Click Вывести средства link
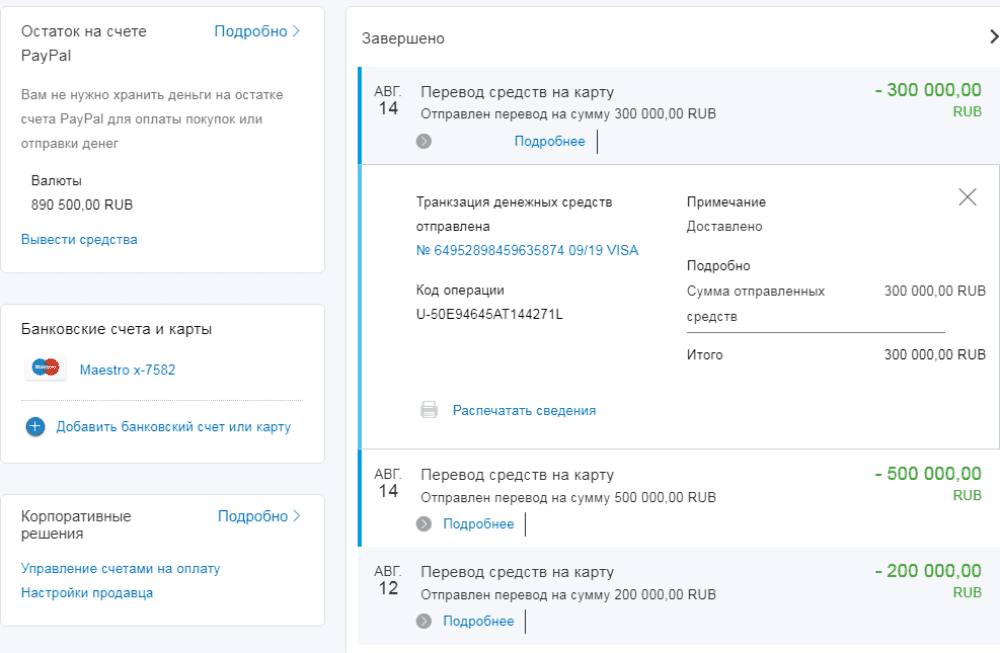This screenshot has height=653, width=1000. click(x=79, y=240)
